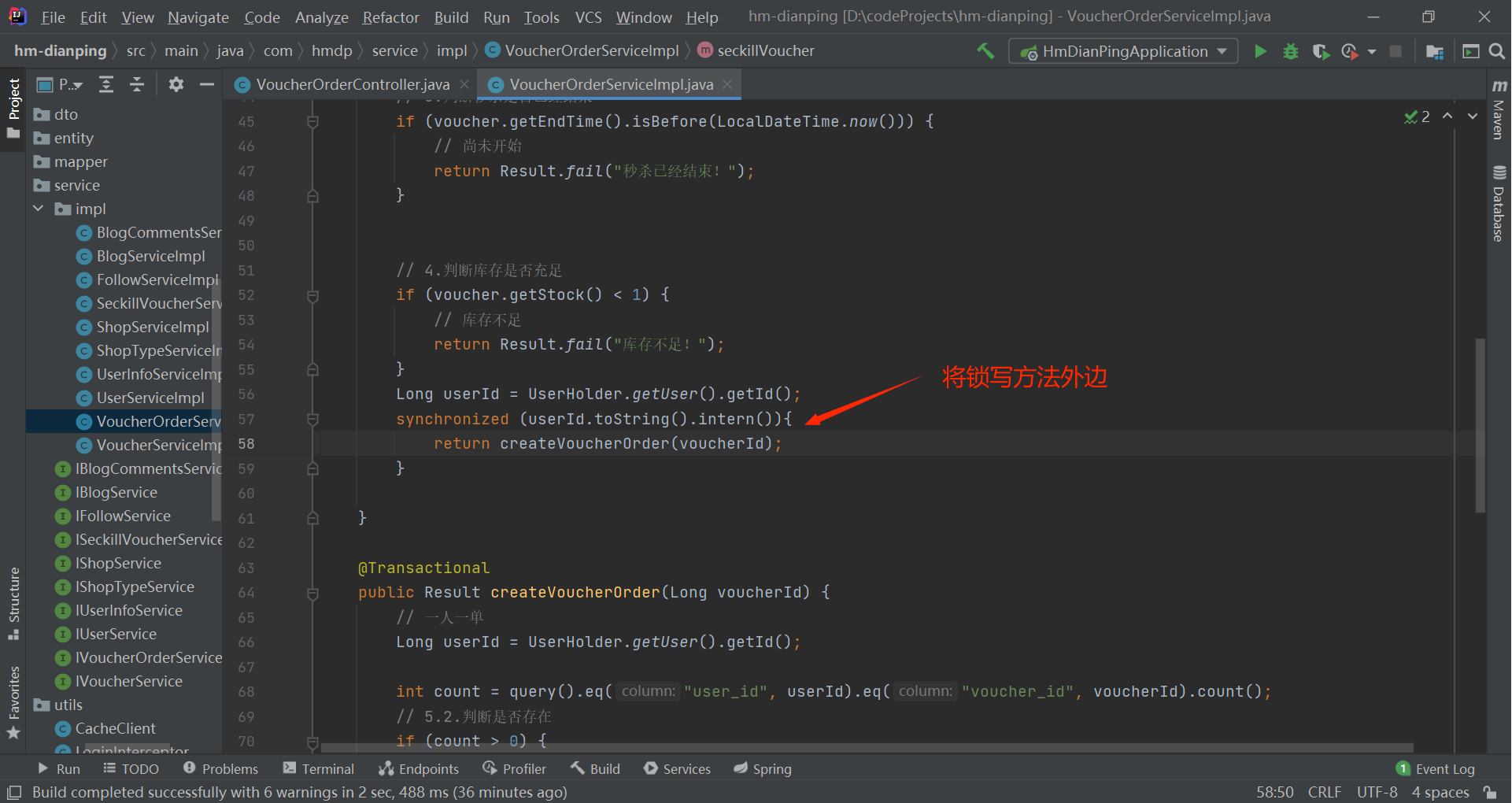Click the Build project hammer icon

985,51
